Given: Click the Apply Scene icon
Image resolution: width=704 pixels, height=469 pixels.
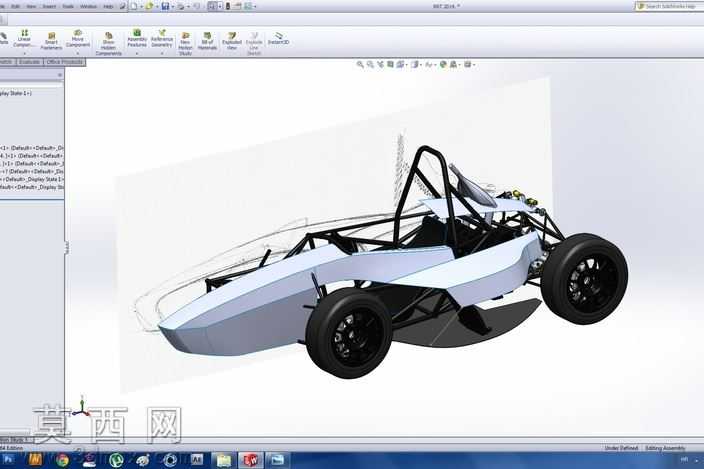Looking at the screenshot, I should [453, 65].
